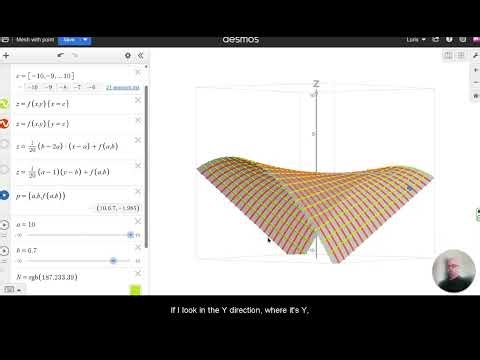Zoom out on the 3D graph
480x360 pixels.
(x=476, y=82)
